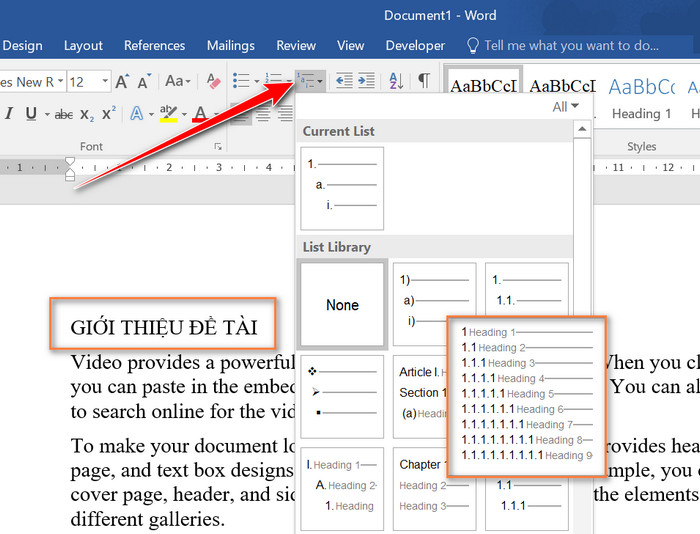The height and width of the screenshot is (534, 700).
Task: Click the Multilevel List button
Action: pyautogui.click(x=310, y=81)
